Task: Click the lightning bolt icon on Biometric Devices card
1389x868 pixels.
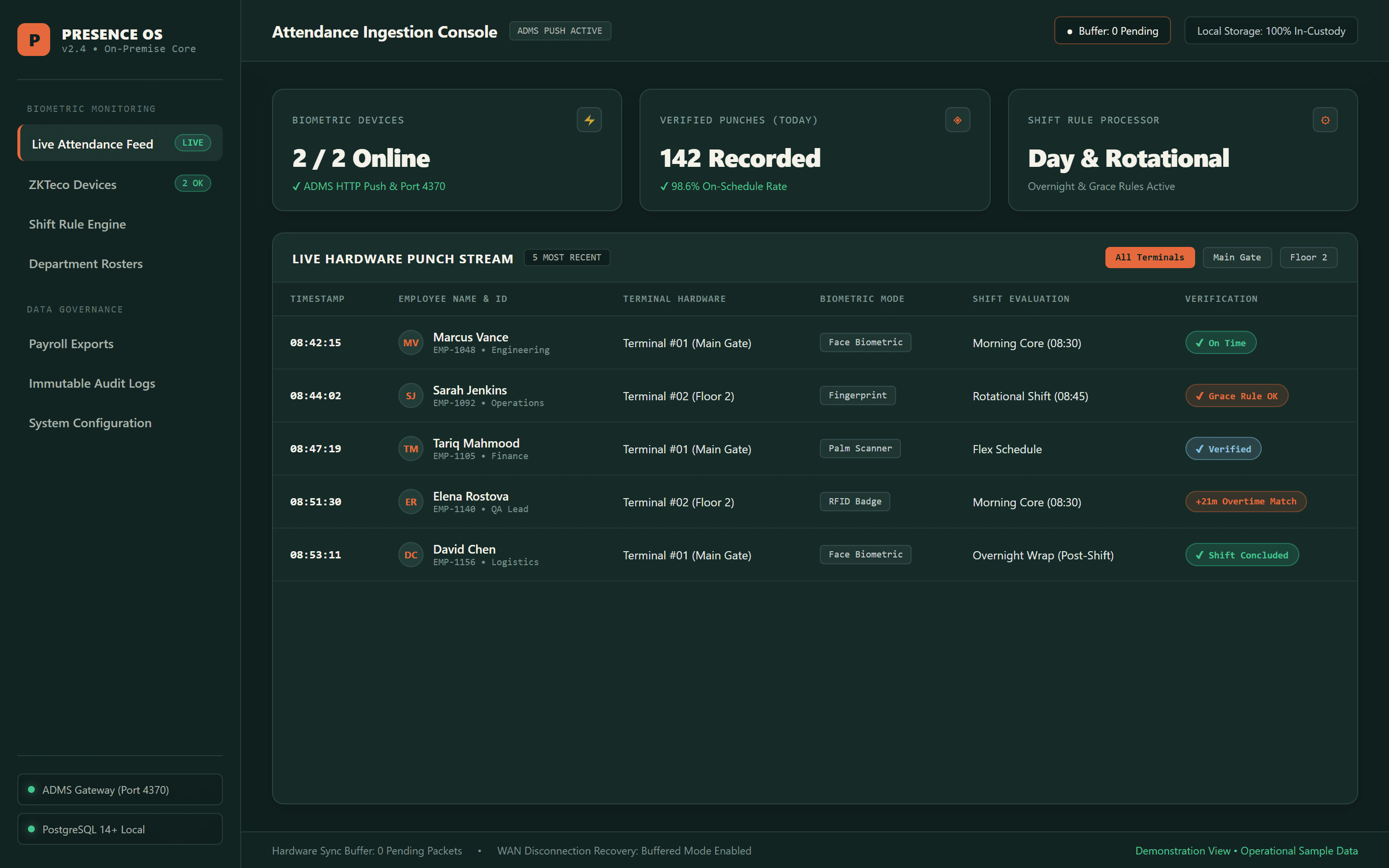Action: pos(589,120)
